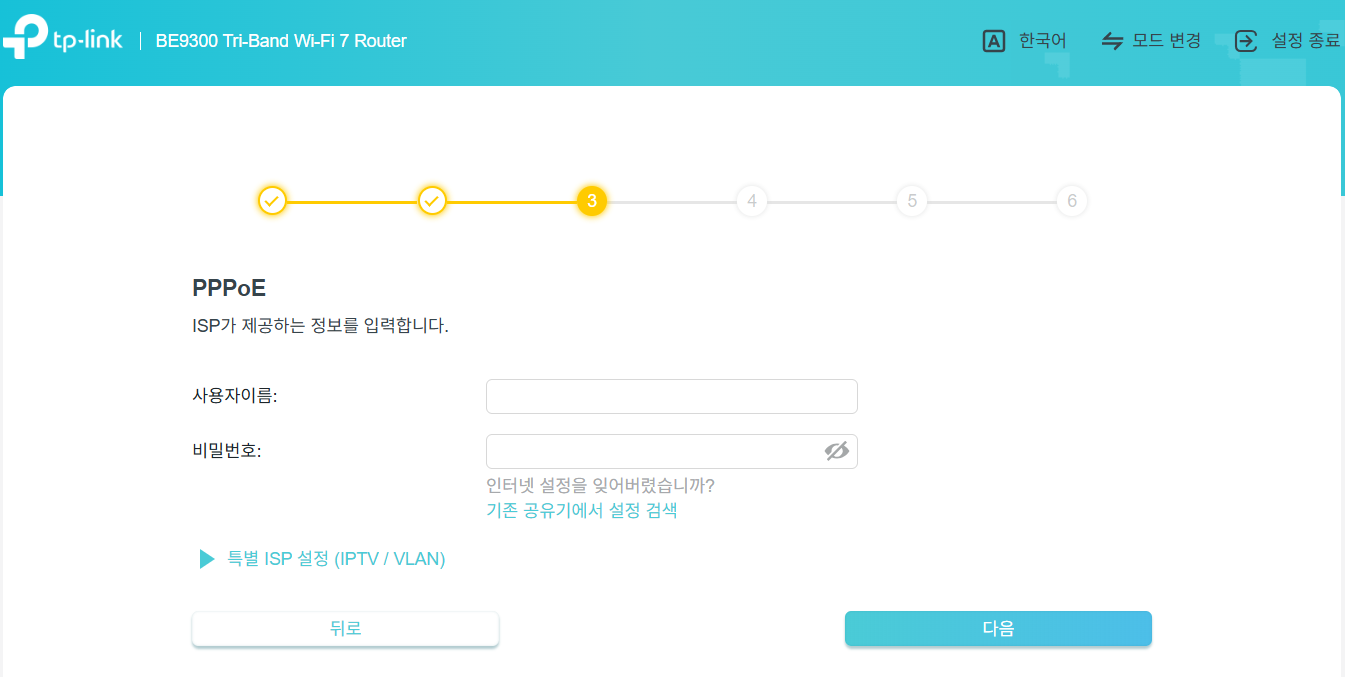Select step 6 circle in wizard
Screen dimensions: 1345x677
(x=1072, y=201)
